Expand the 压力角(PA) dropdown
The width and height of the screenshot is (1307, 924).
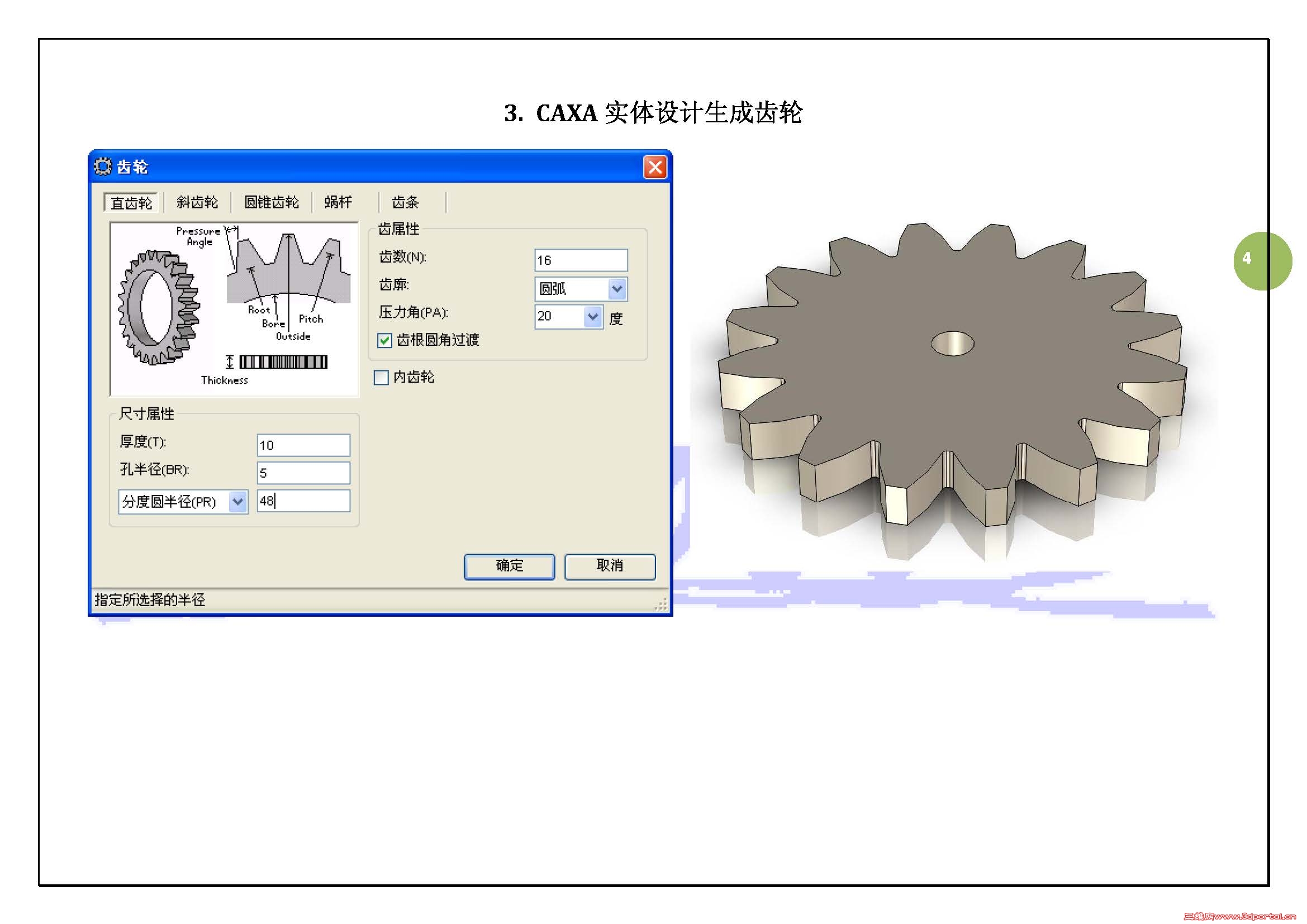click(592, 316)
